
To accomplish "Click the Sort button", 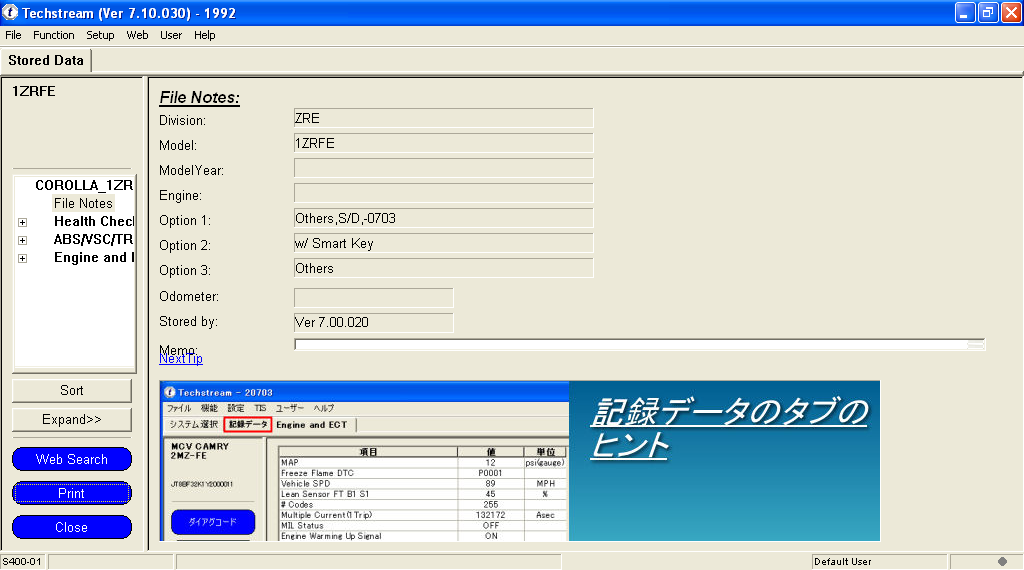I will pos(72,390).
